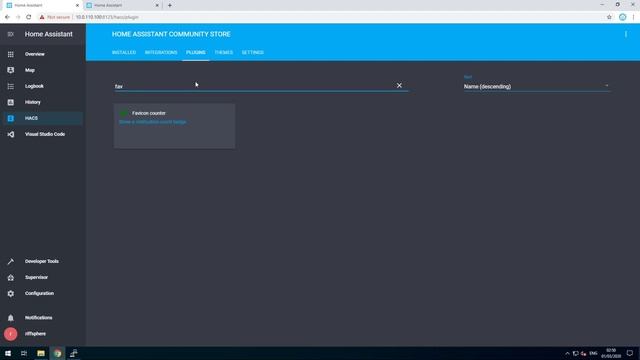Screen dimensions: 640x360
Task: Toggle the sidebar hamburger menu icon
Action: pyautogui.click(x=11, y=34)
